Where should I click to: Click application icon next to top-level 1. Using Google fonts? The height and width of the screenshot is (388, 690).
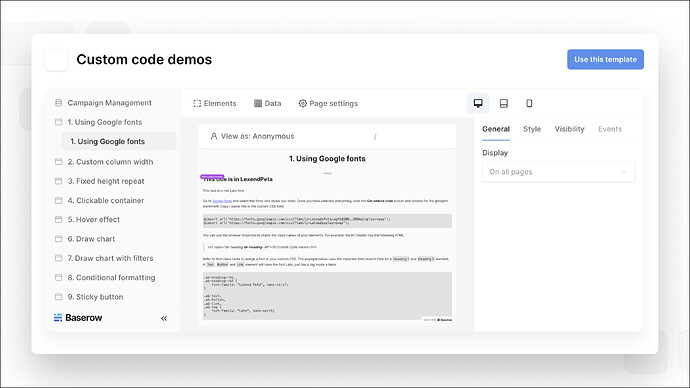point(59,122)
